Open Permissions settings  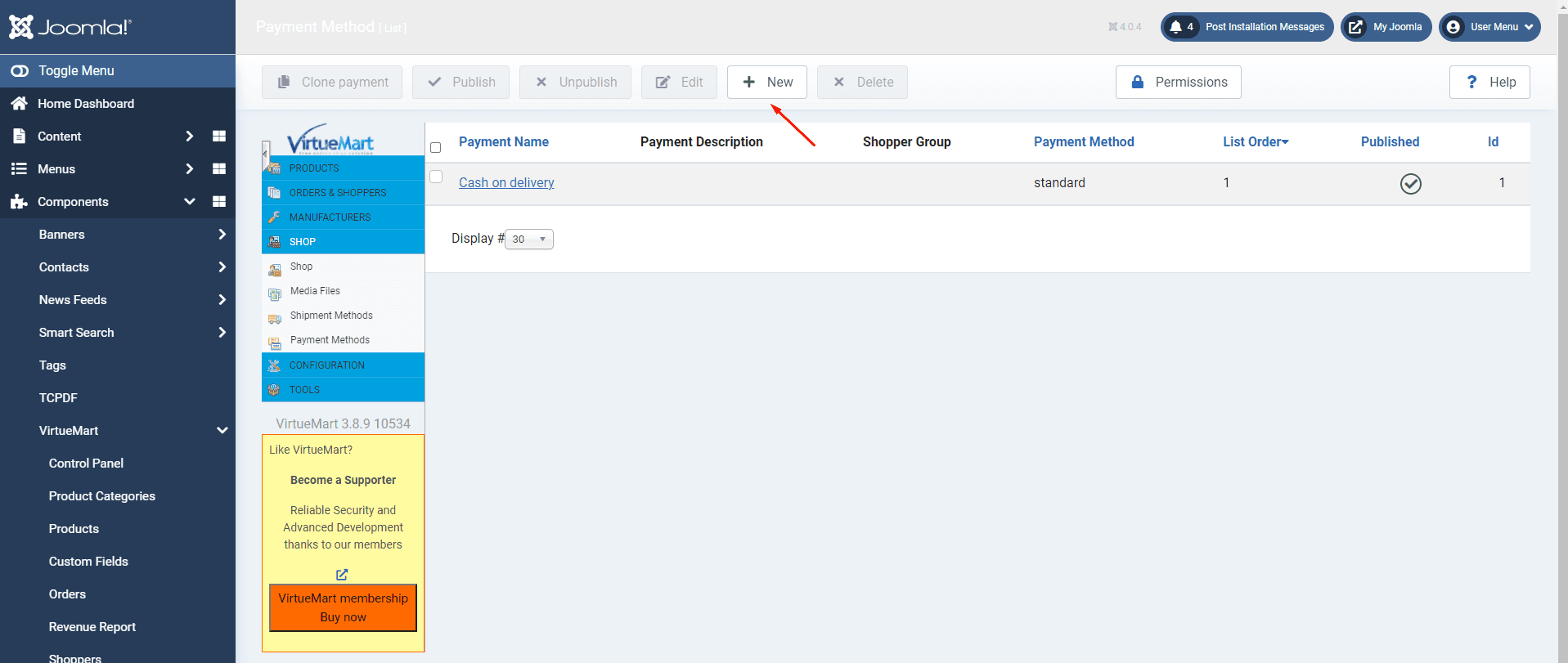click(x=1179, y=83)
